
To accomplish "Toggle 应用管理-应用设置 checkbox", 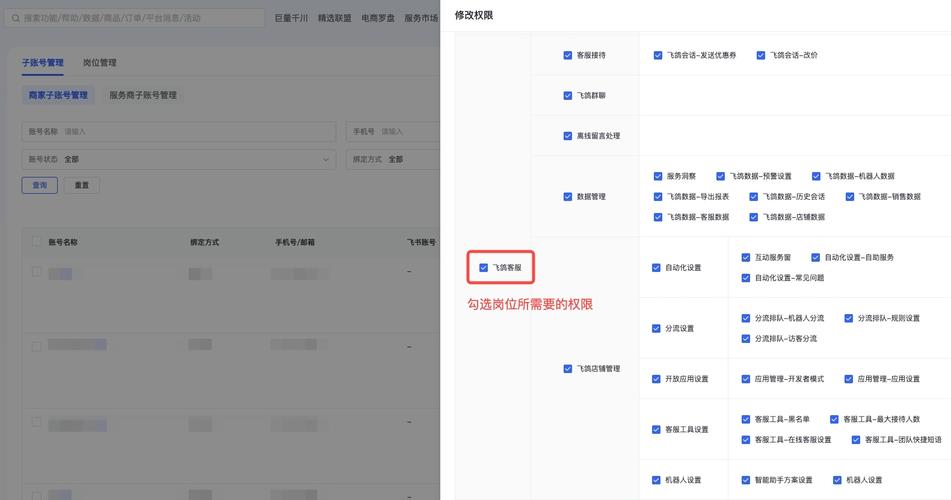I will point(849,379).
